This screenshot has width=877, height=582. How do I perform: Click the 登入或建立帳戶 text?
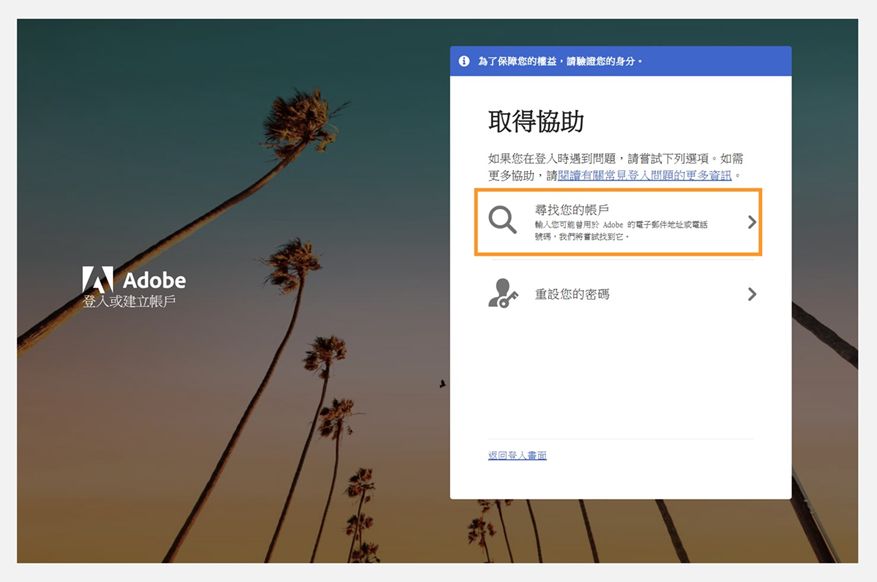[128, 300]
